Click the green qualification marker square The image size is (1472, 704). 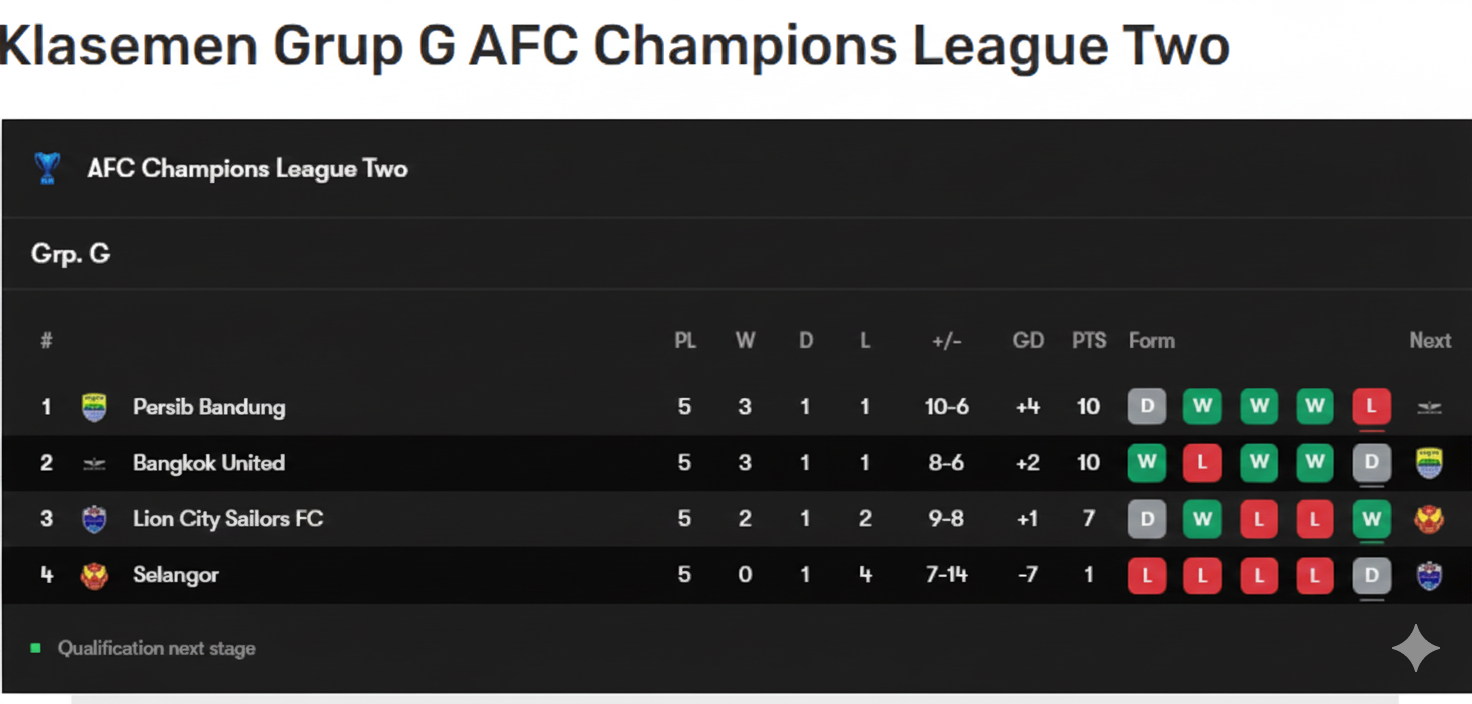click(37, 648)
